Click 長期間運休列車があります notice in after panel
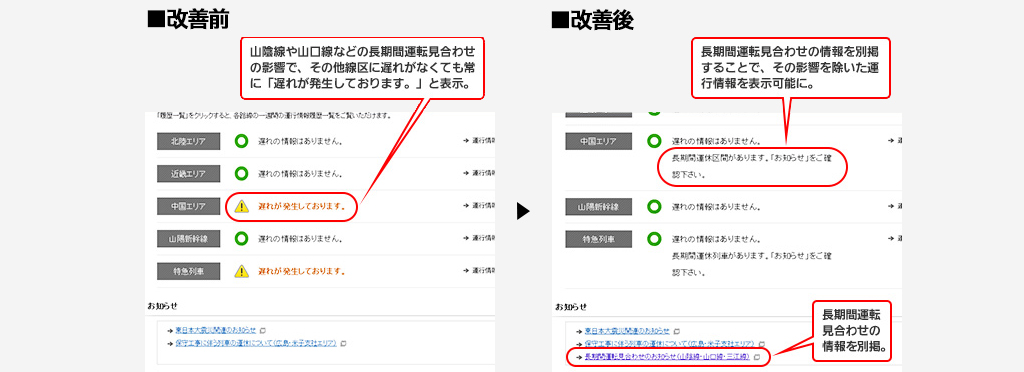The width and height of the screenshot is (1024, 372). (751, 263)
